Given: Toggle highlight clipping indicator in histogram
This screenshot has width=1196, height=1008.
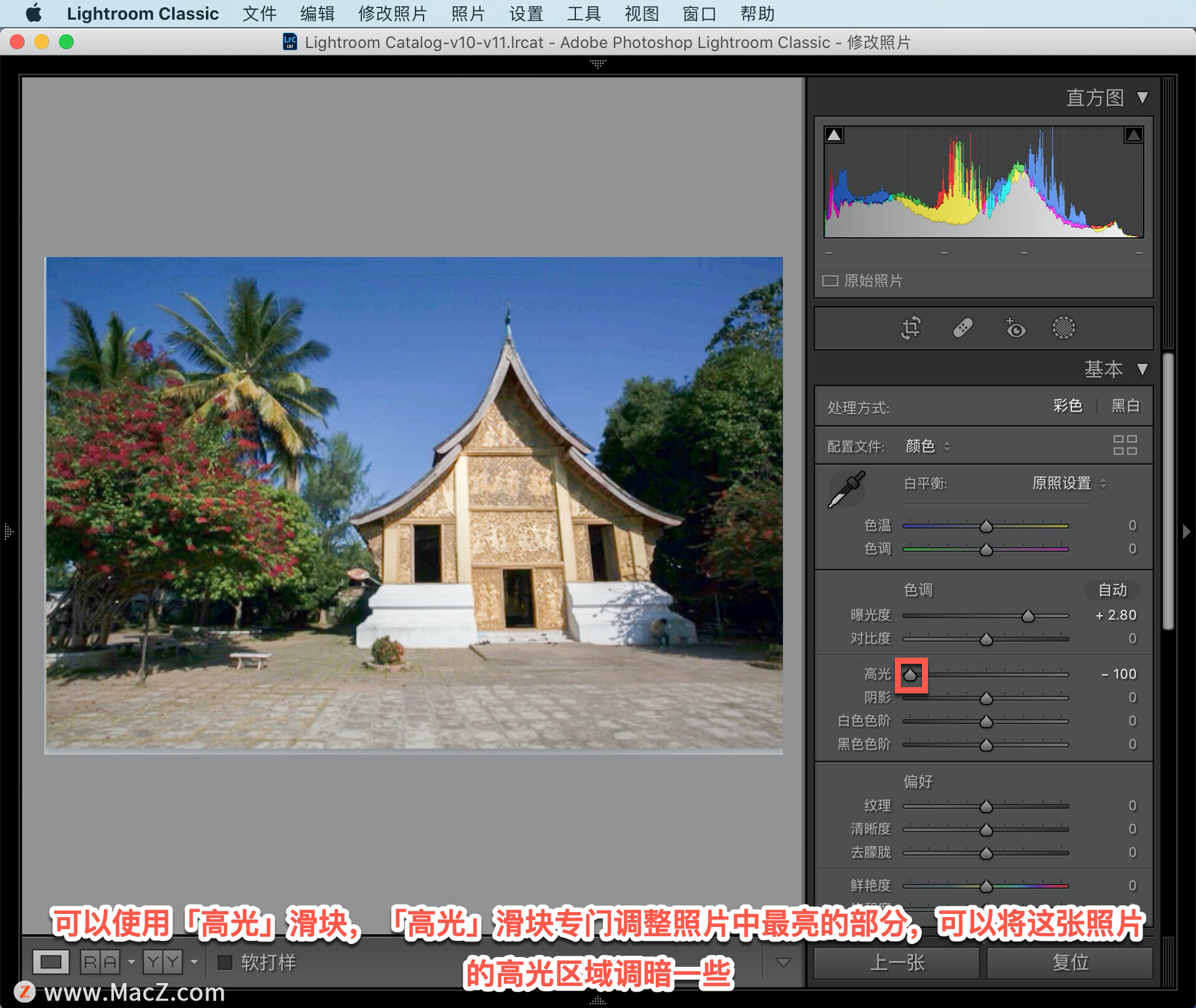Looking at the screenshot, I should [1133, 135].
